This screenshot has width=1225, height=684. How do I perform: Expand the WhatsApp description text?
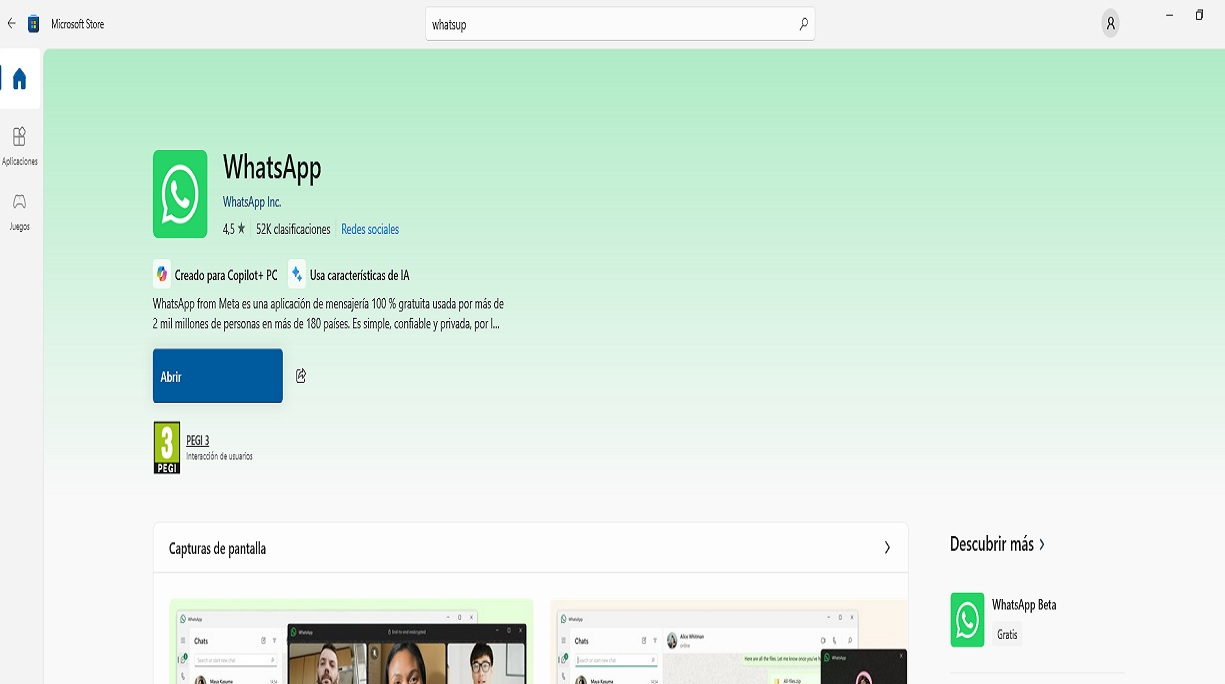(x=328, y=313)
